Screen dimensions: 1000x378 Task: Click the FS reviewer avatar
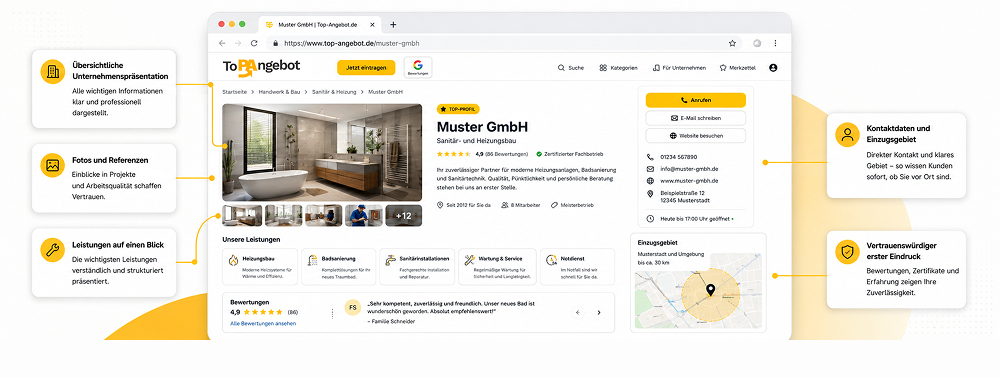click(353, 307)
